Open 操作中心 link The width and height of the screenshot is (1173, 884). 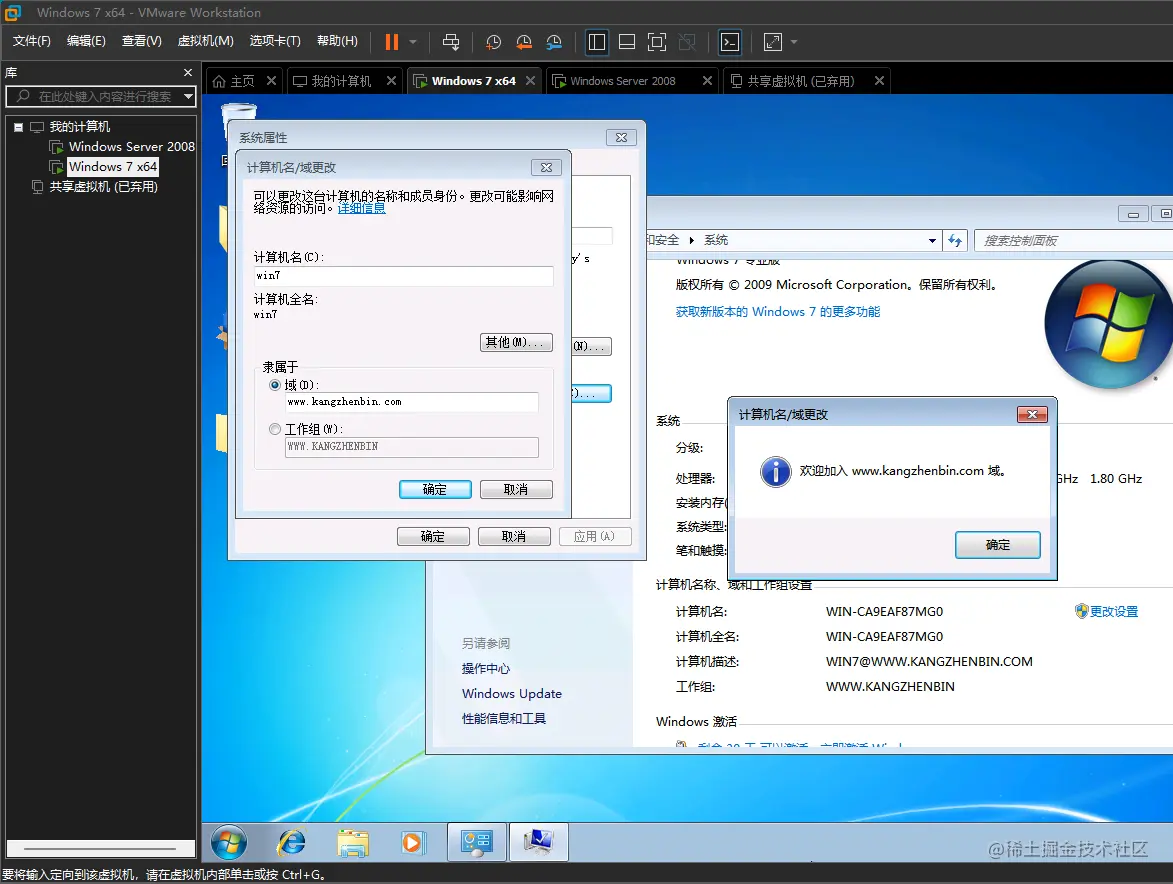pos(486,669)
